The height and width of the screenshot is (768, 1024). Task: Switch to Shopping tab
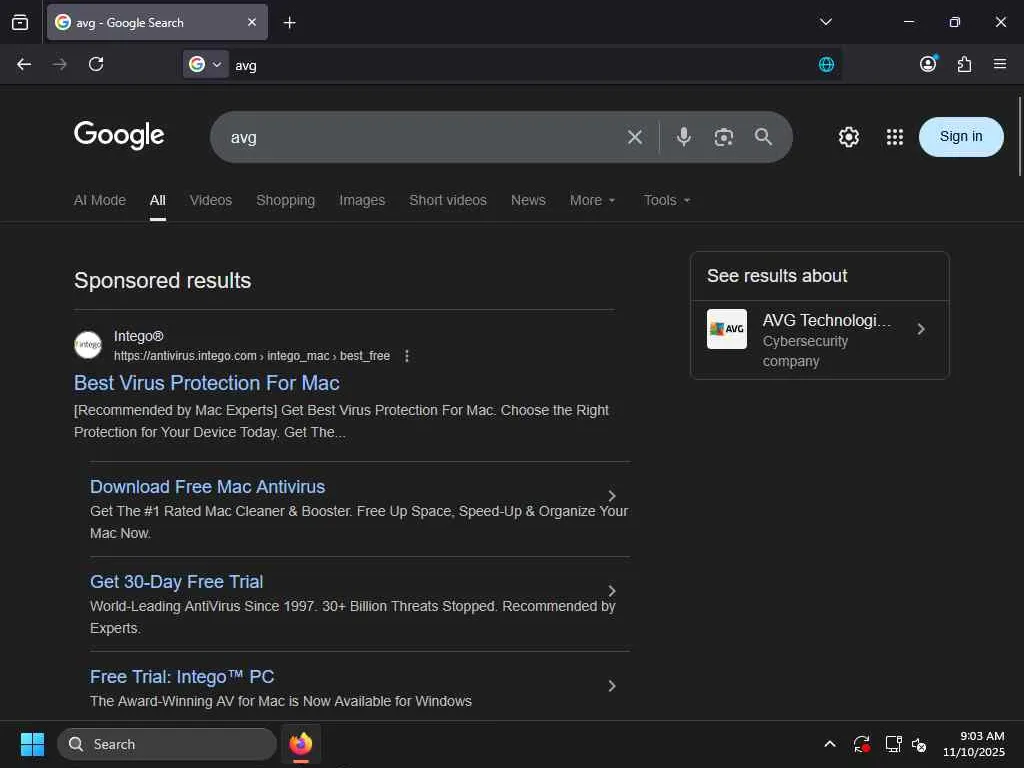point(285,200)
